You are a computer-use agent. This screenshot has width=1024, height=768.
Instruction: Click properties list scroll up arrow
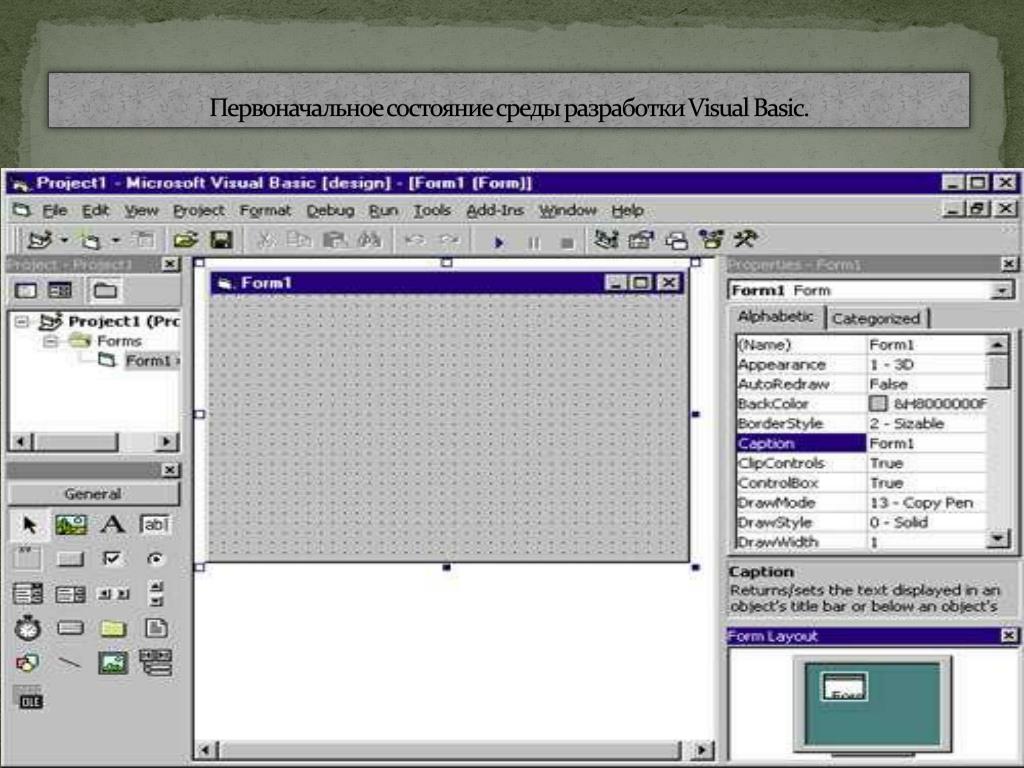[x=997, y=344]
